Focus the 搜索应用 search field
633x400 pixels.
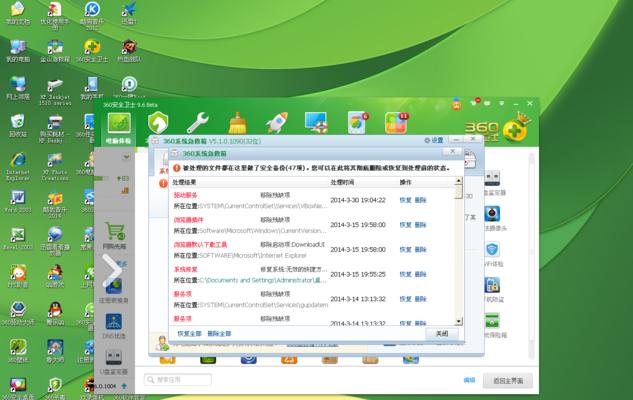click(178, 379)
